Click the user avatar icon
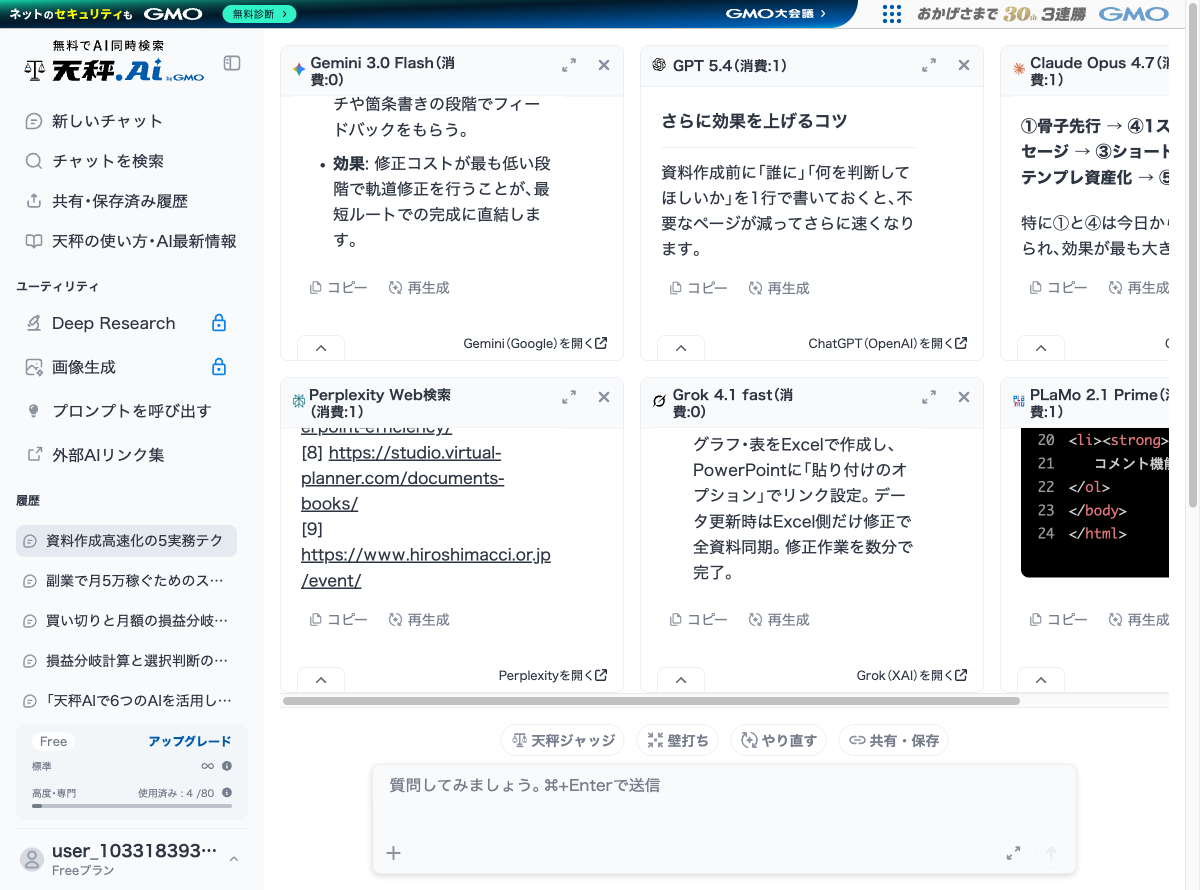 tap(33, 859)
